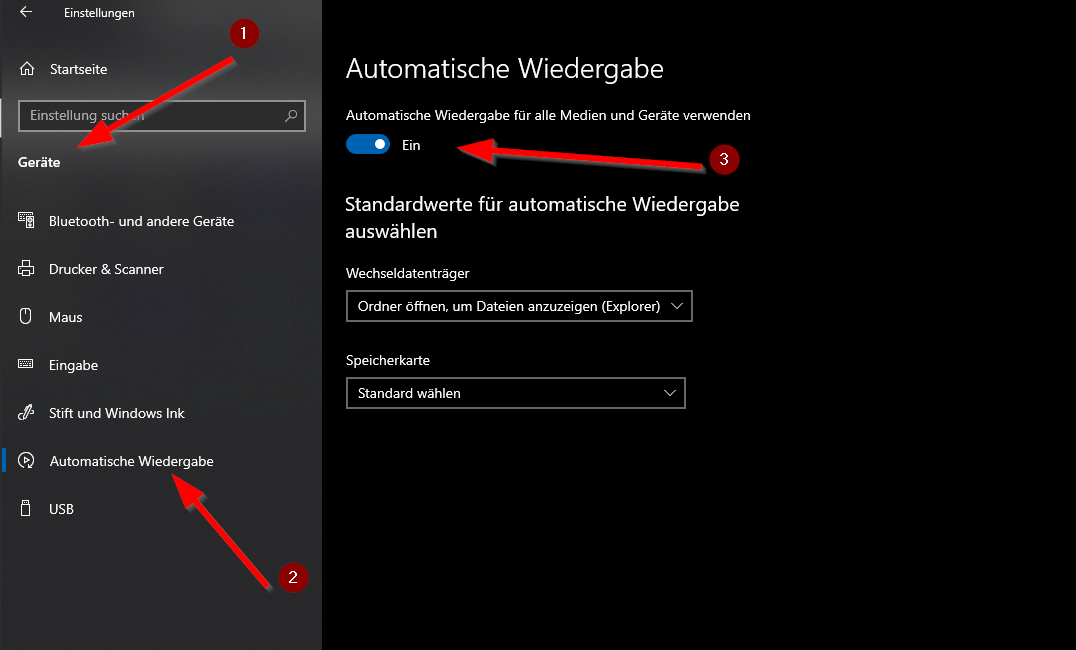This screenshot has width=1076, height=650.
Task: Click the Bluetooth devices icon
Action: pos(27,221)
